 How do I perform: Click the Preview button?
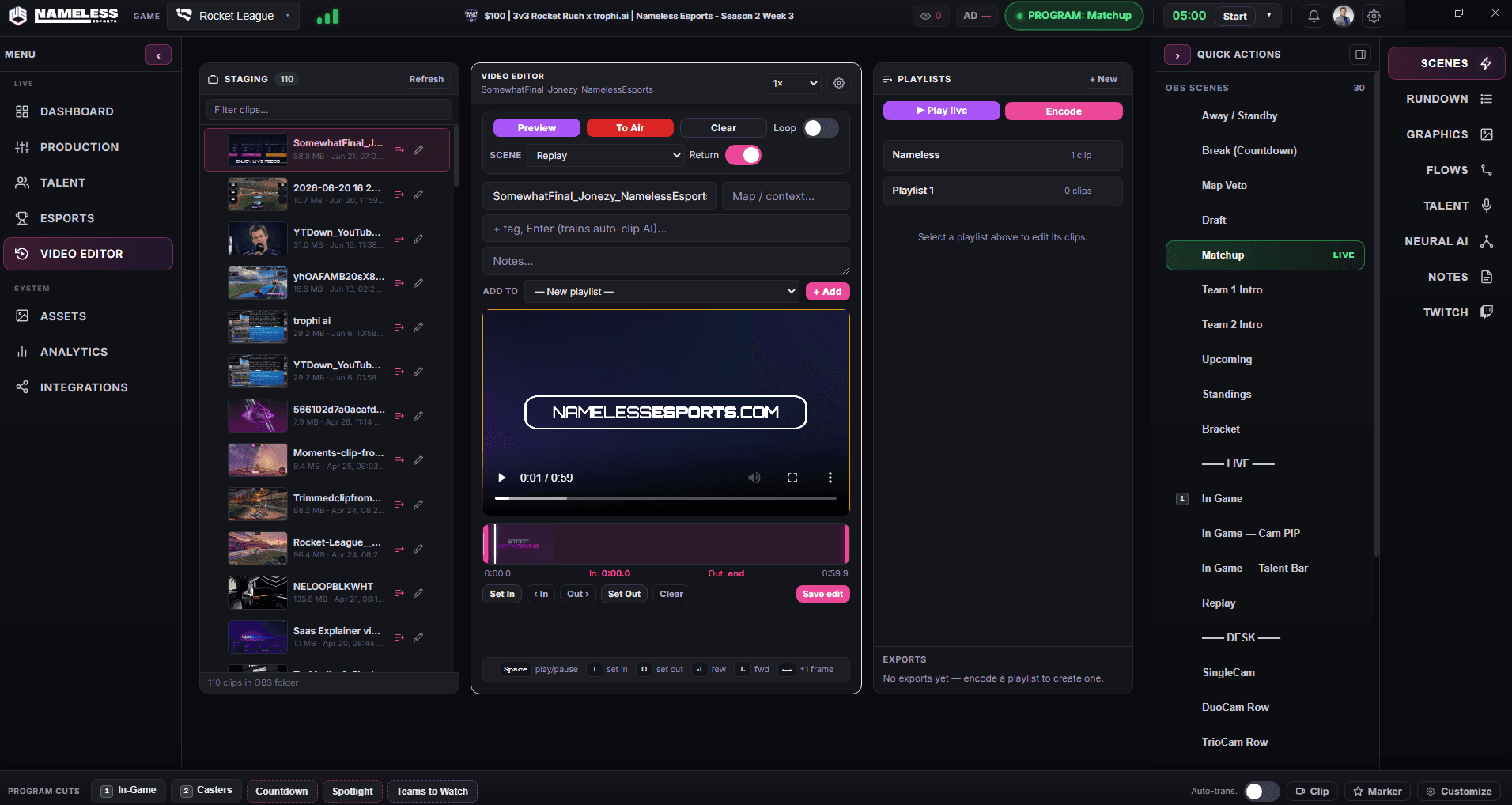pyautogui.click(x=537, y=128)
